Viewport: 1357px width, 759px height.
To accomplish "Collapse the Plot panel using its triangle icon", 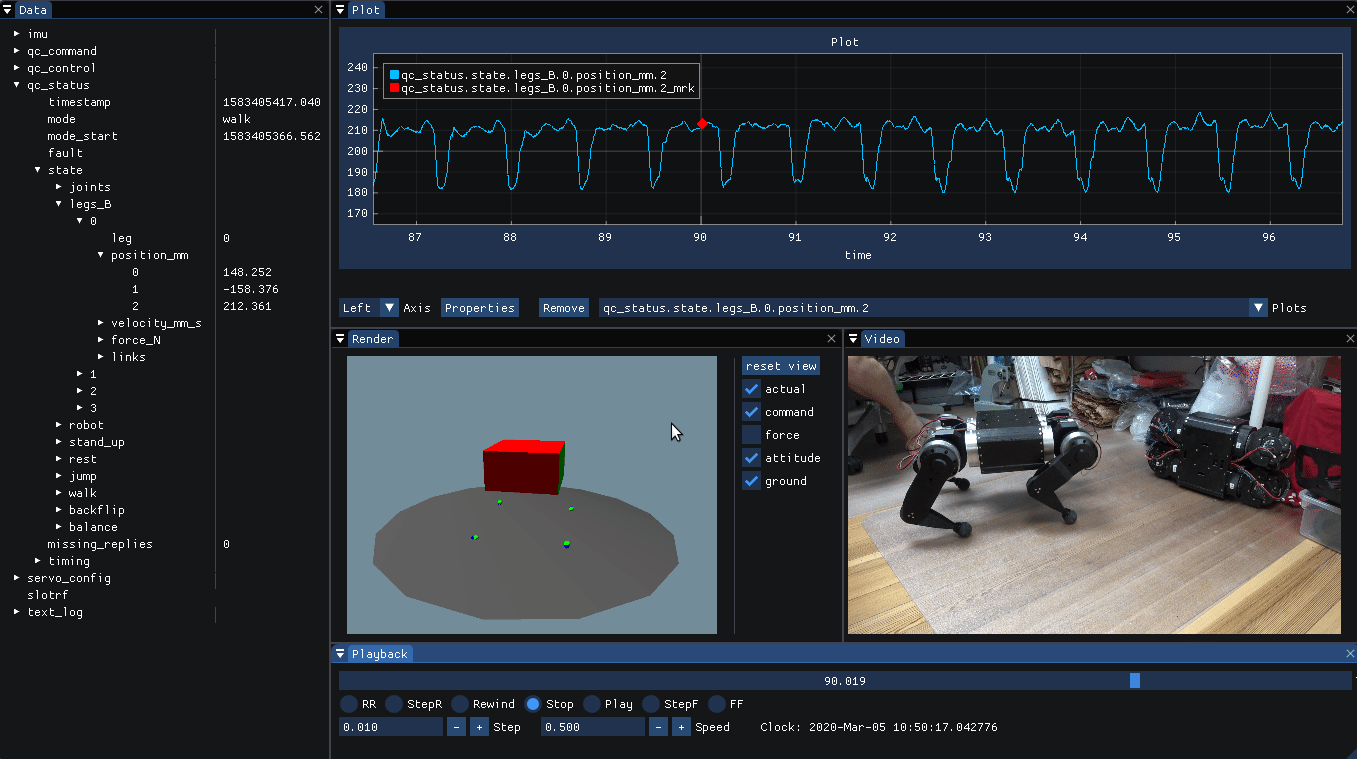I will 340,10.
